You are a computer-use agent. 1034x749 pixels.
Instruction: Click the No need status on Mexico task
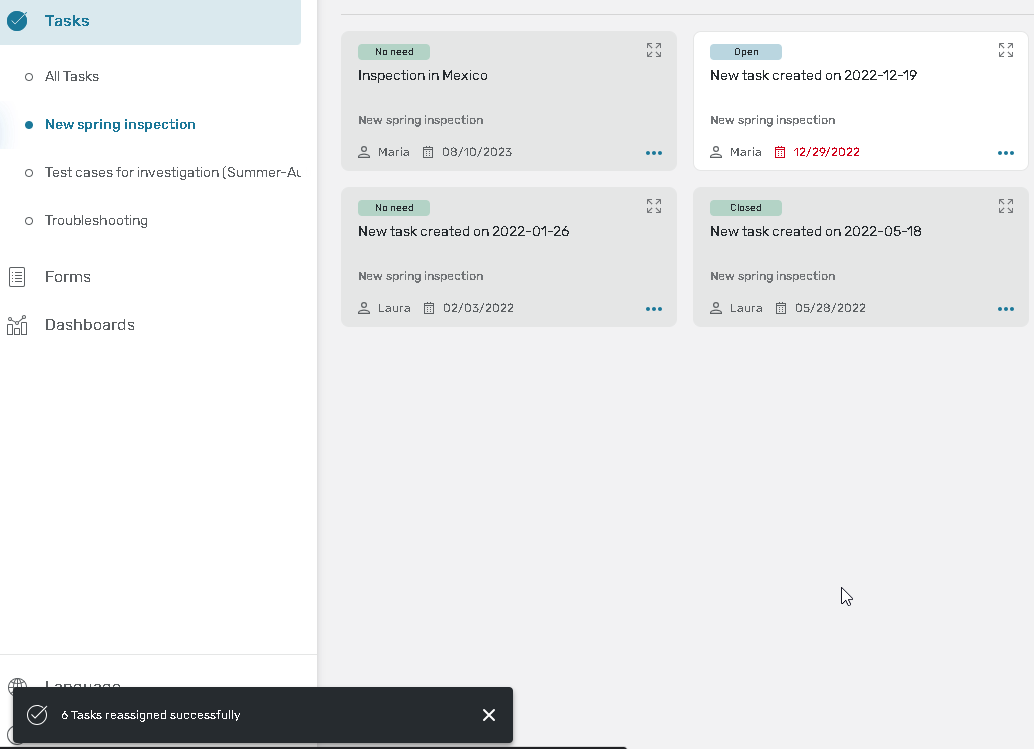click(x=394, y=52)
